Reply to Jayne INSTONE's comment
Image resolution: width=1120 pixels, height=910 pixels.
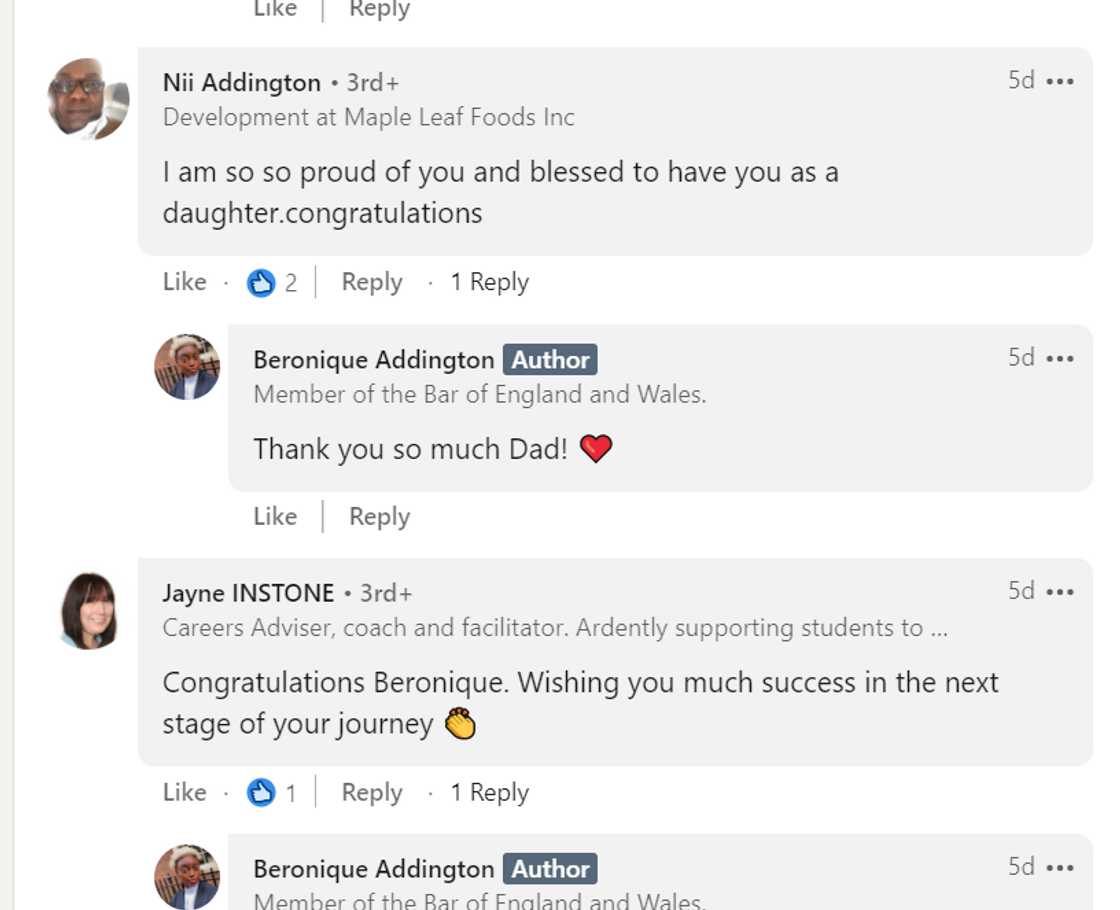point(371,792)
